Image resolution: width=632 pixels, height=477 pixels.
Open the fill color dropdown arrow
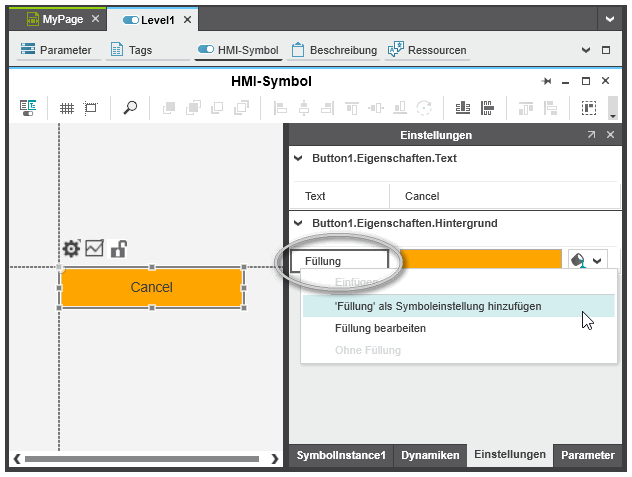[x=598, y=260]
